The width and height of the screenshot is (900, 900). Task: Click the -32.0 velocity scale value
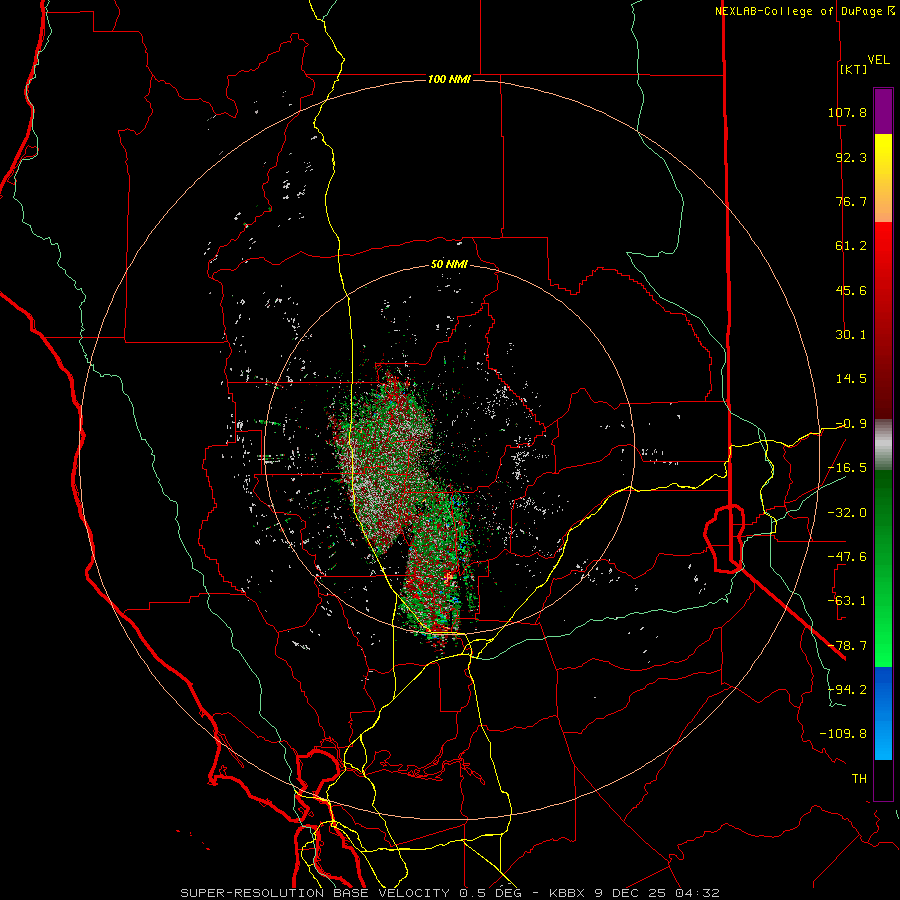847,512
